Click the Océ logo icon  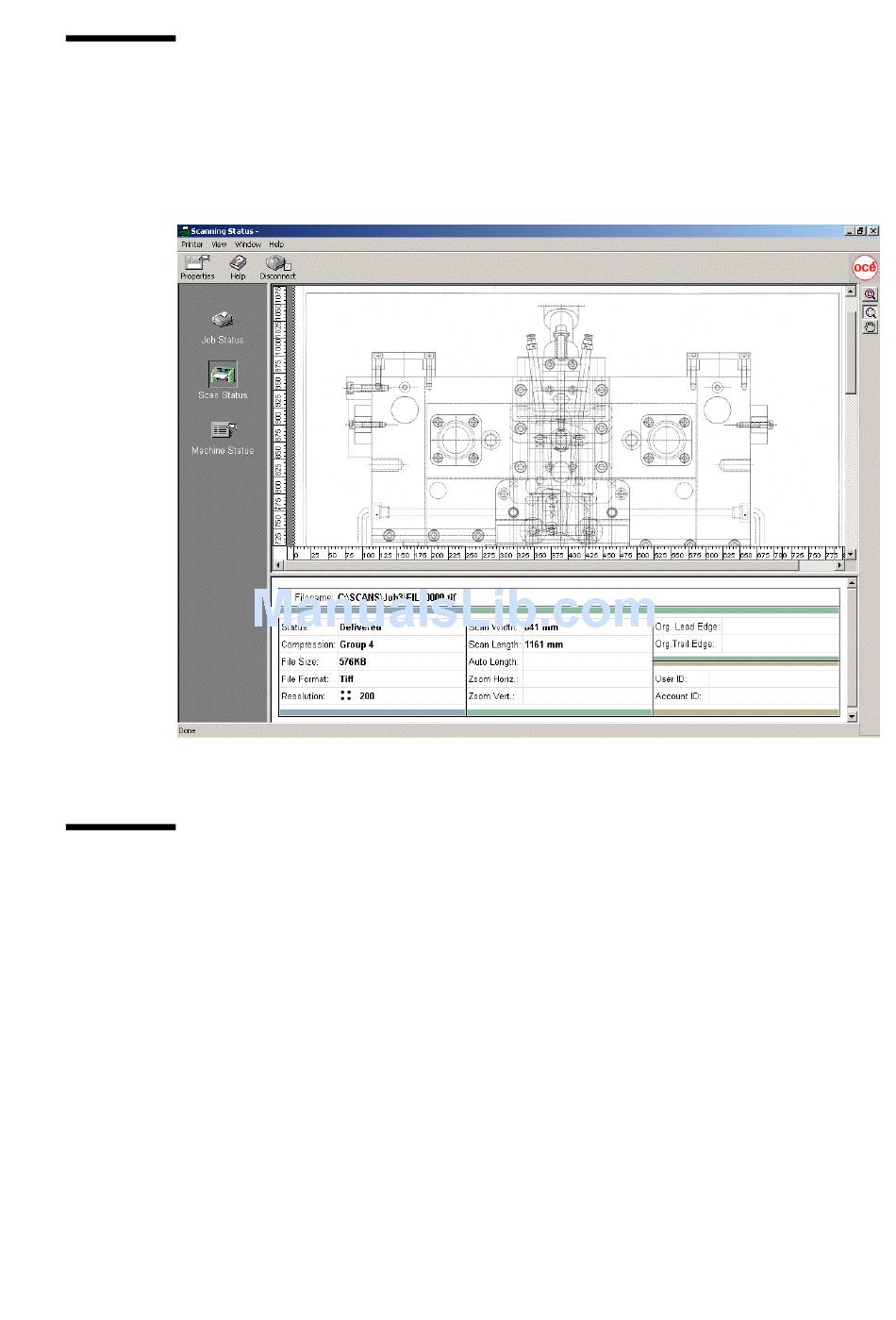tap(865, 267)
